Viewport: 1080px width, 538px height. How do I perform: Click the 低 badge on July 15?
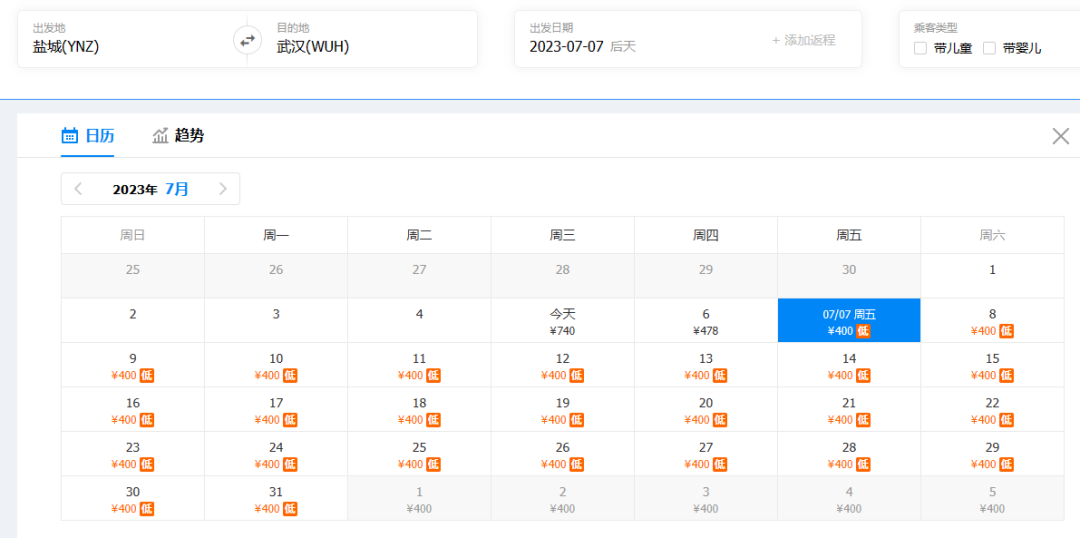tap(1006, 375)
